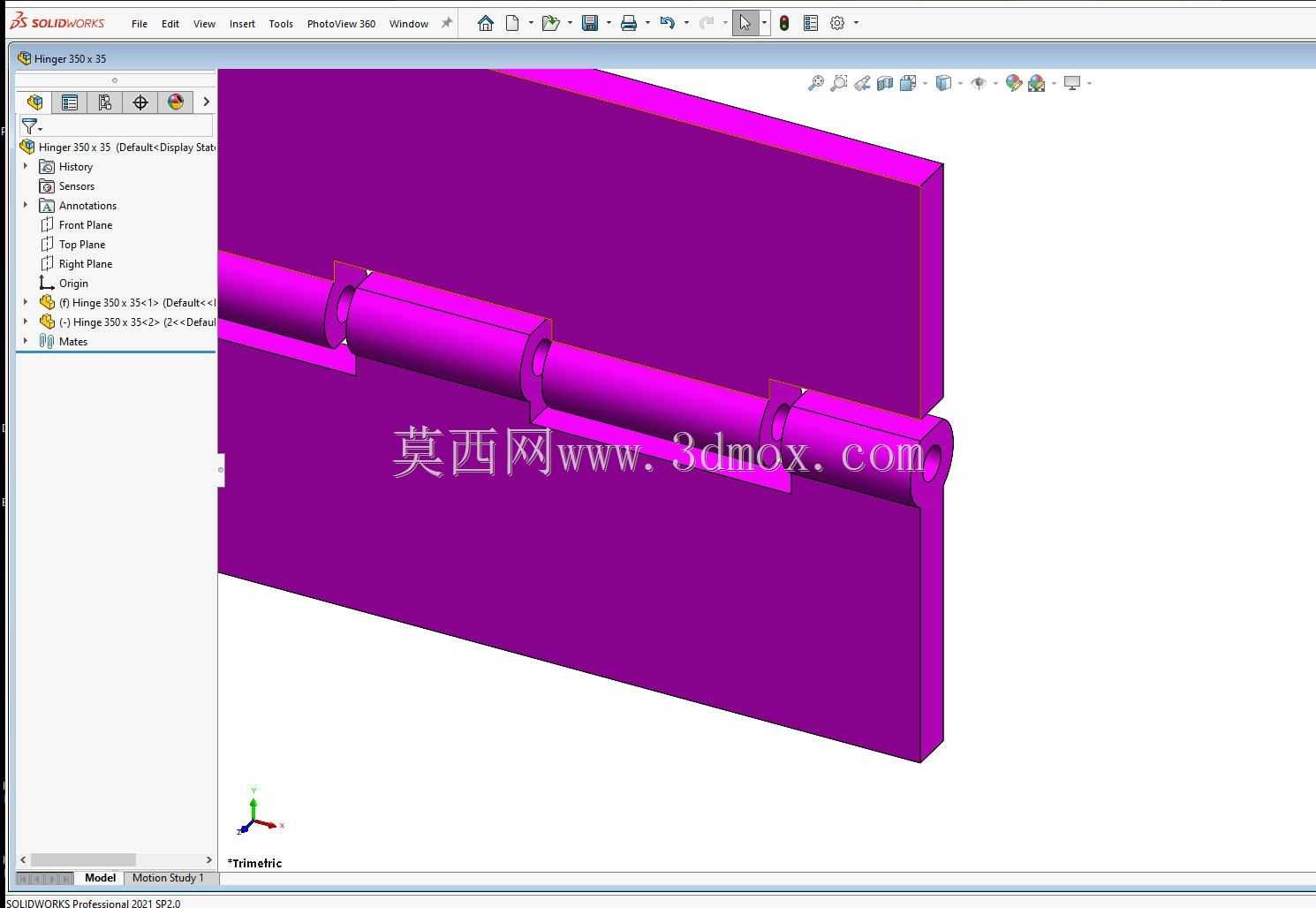Expand the Mates folder
This screenshot has height=908, width=1316.
pos(26,341)
